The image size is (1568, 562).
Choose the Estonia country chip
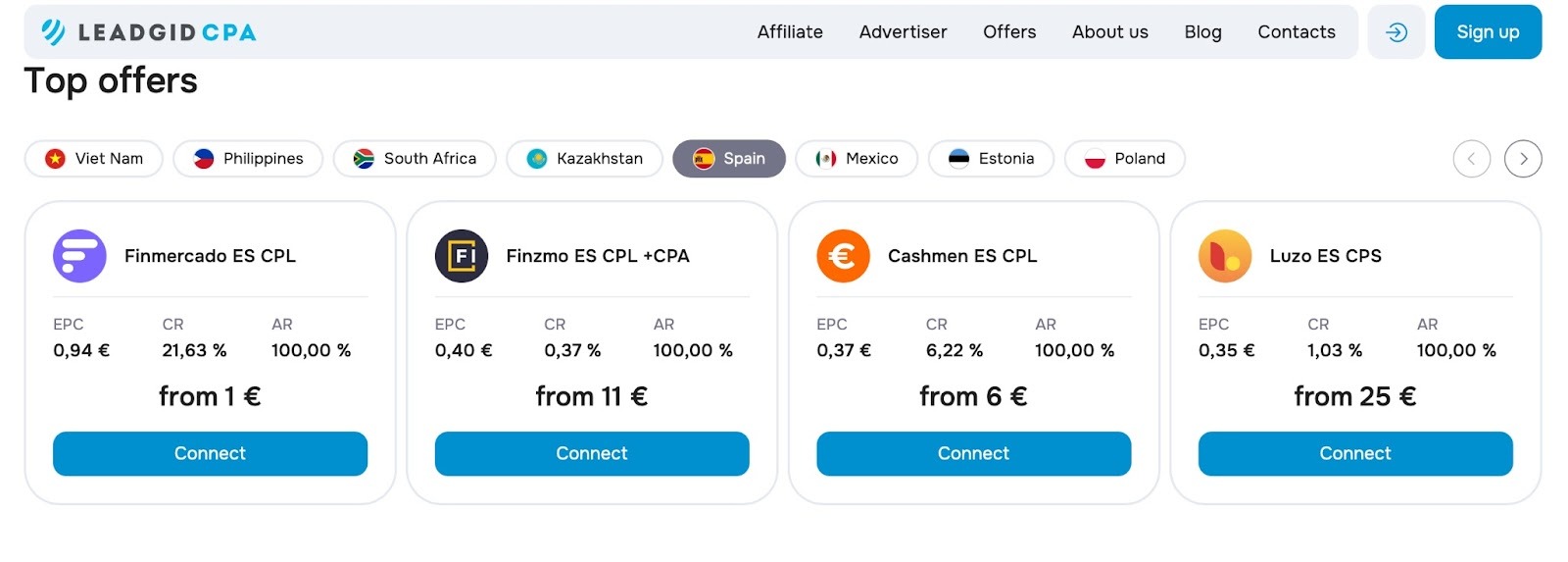(x=991, y=159)
